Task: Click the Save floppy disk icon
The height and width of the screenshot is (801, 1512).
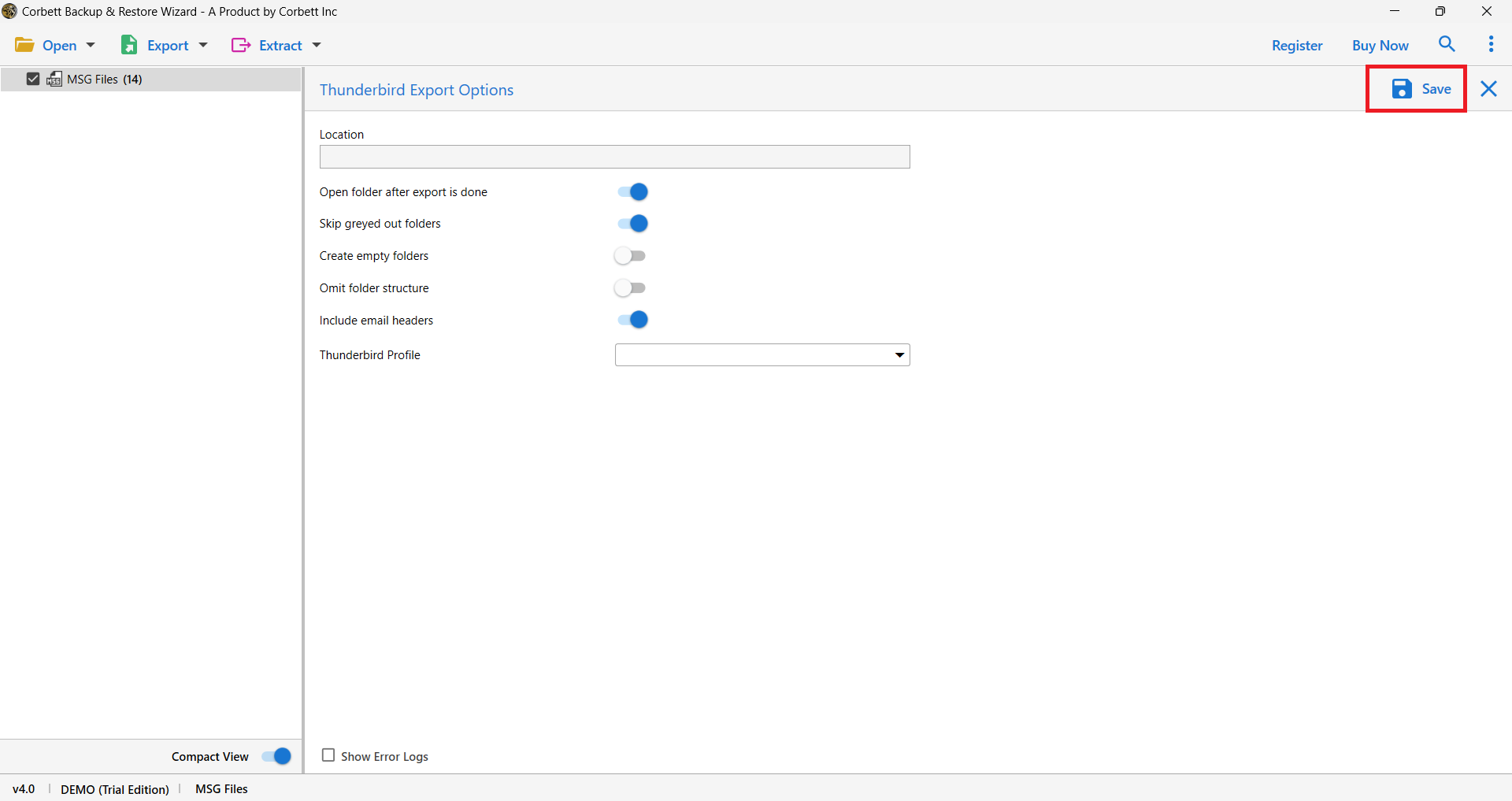Action: pos(1402,89)
